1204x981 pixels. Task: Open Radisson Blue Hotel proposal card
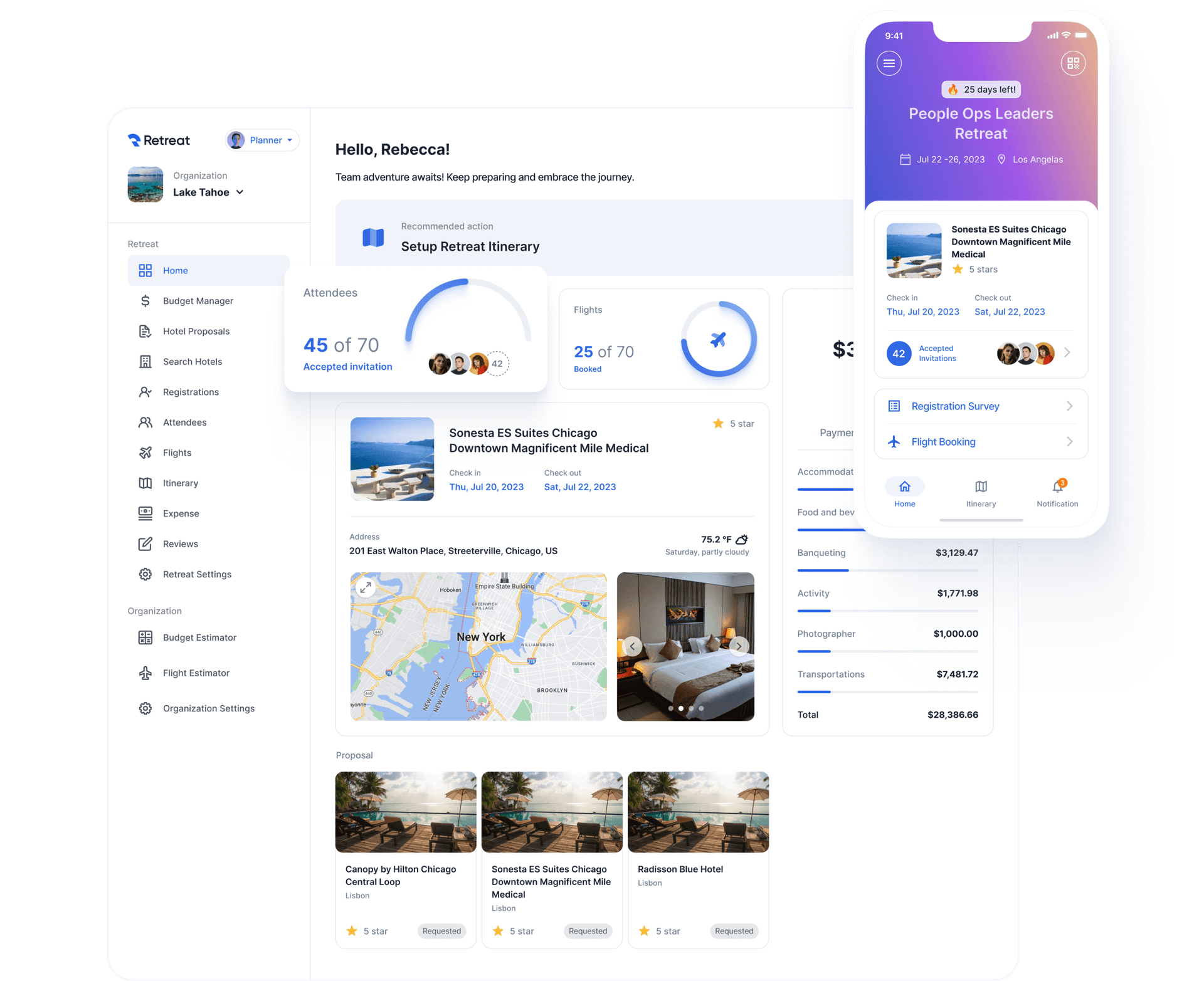pyautogui.click(x=698, y=859)
